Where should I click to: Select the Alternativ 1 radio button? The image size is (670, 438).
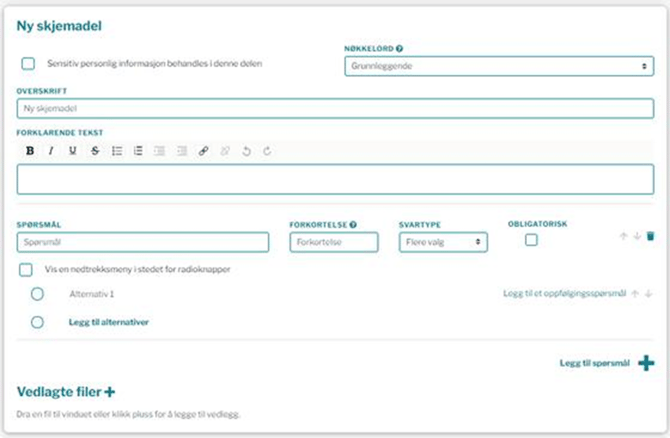click(38, 294)
